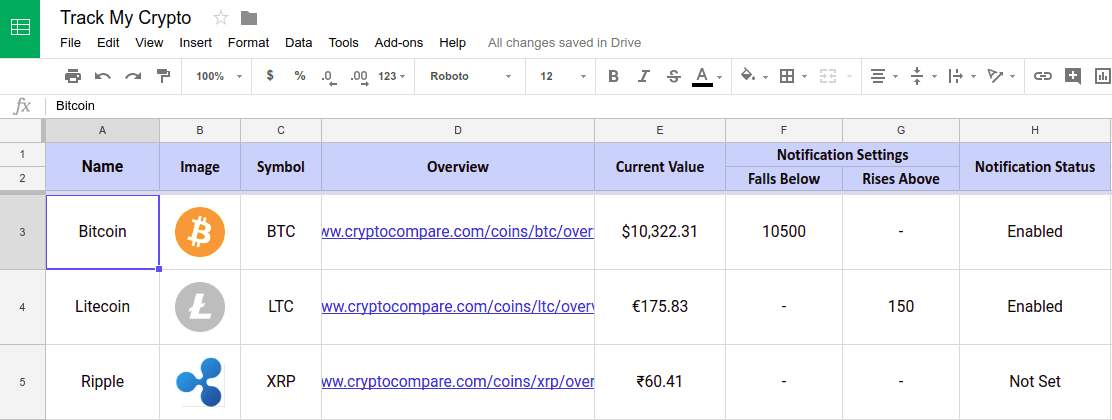Open the Bitcoin cryptocompare overview link
The height and width of the screenshot is (420, 1112).
point(457,231)
